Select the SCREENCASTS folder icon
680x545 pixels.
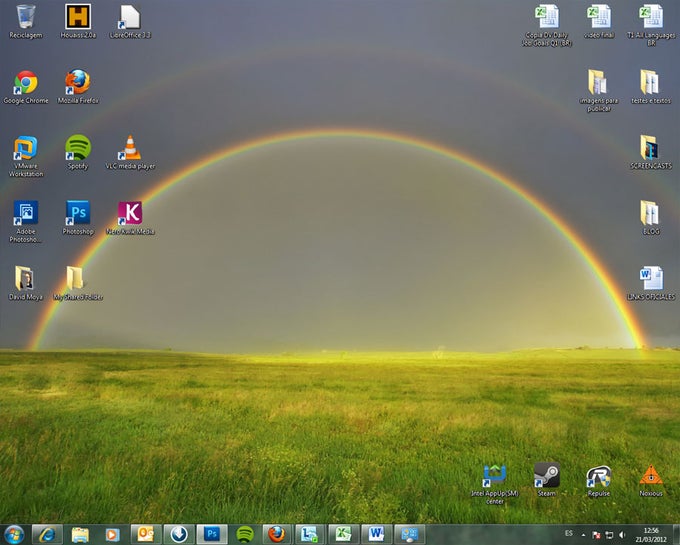click(651, 152)
